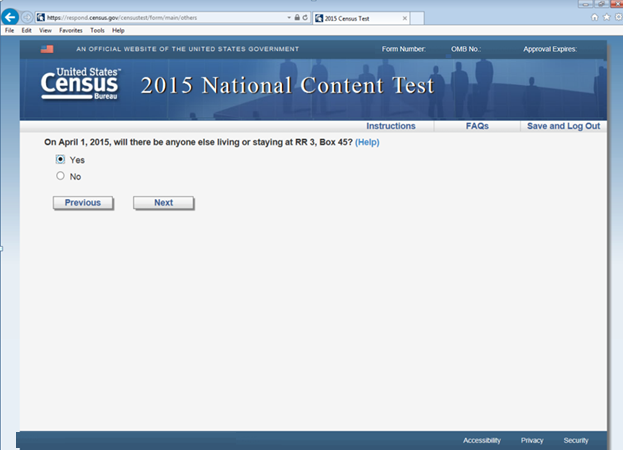Click the browser forward arrow button
Viewport: 623px width, 450px height.
(x=27, y=17)
